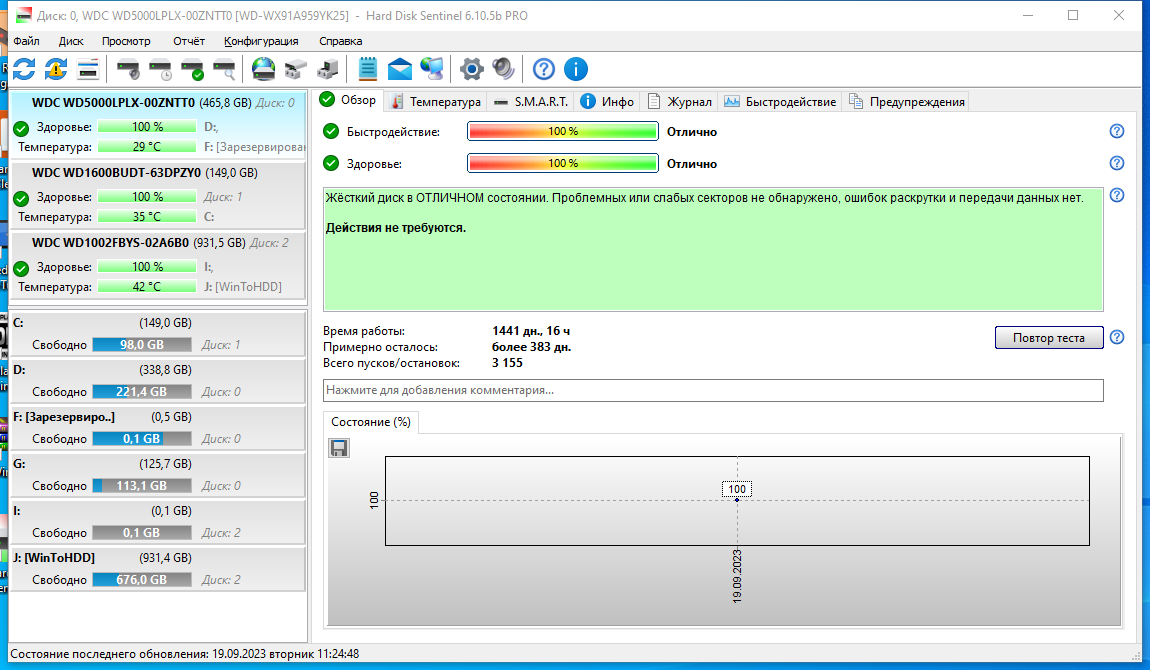Click help icon next to Быстродействие row
The image size is (1150, 670).
1117,131
